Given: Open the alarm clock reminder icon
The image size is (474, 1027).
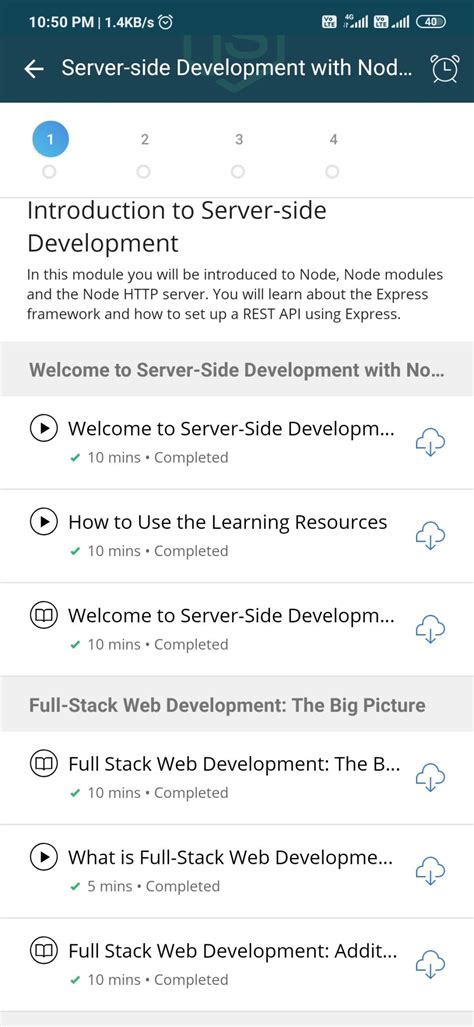Looking at the screenshot, I should click(445, 68).
